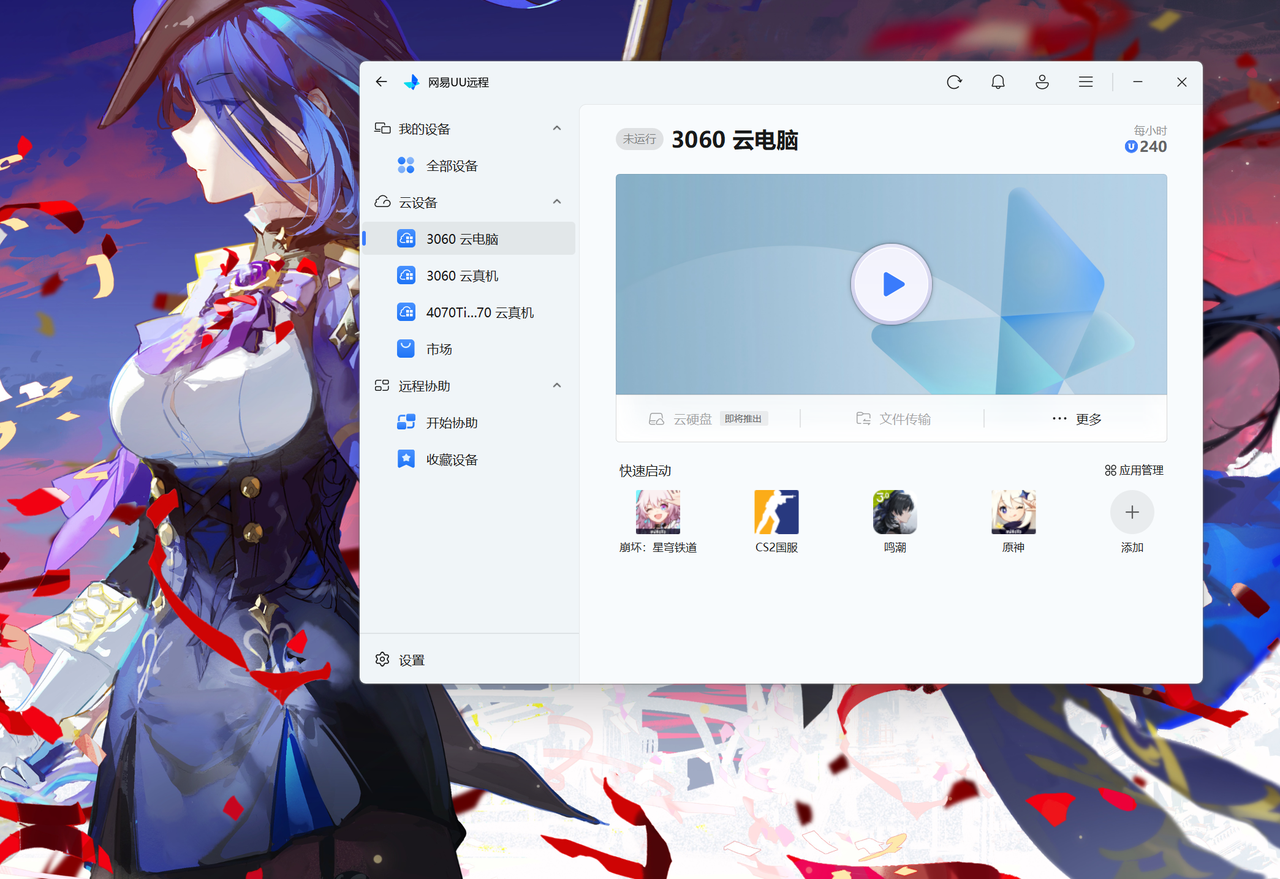Screen dimensions: 1280x879
Task: Launch 原神 shortcut
Action: (1013, 522)
